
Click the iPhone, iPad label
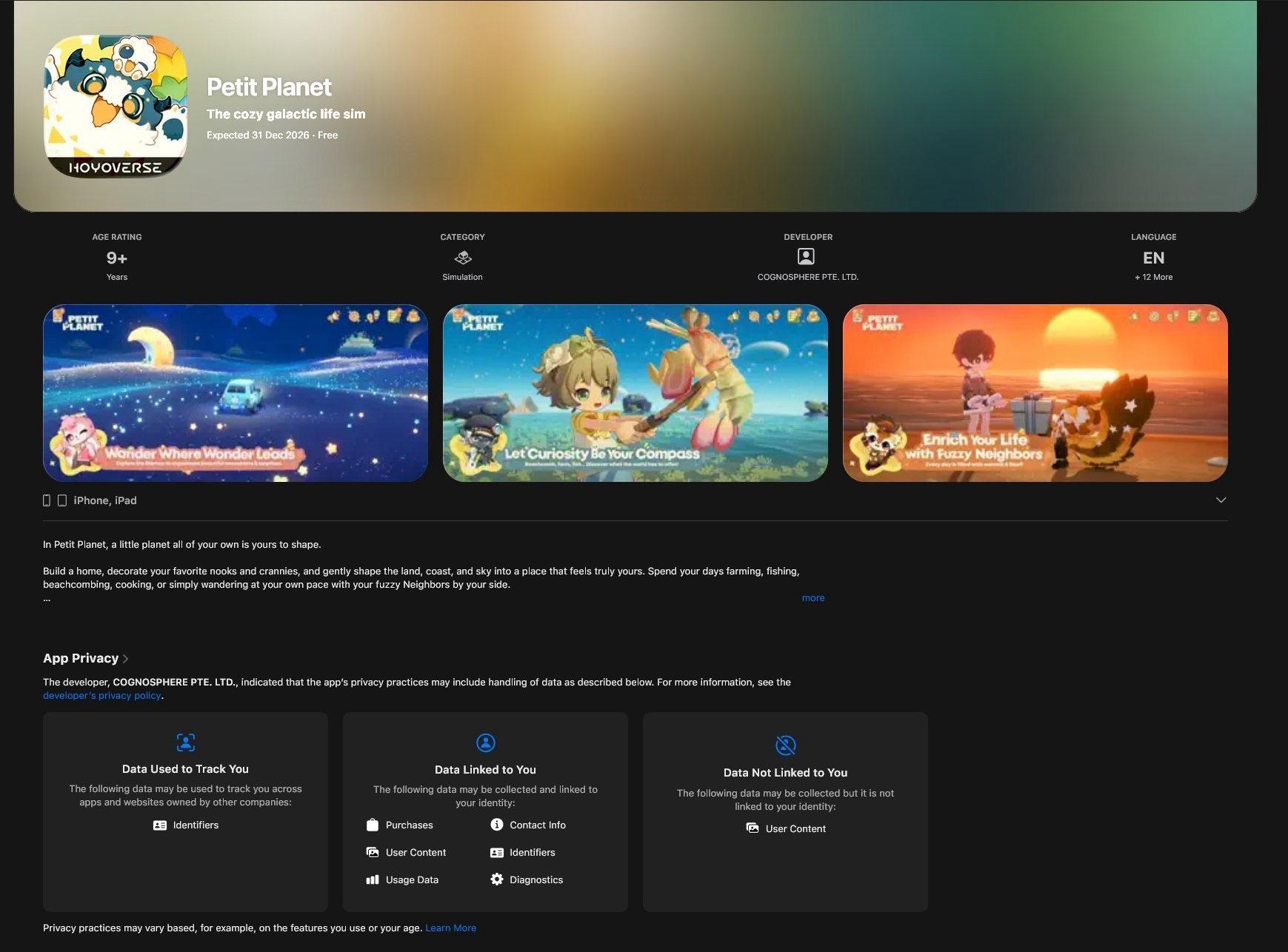[105, 500]
